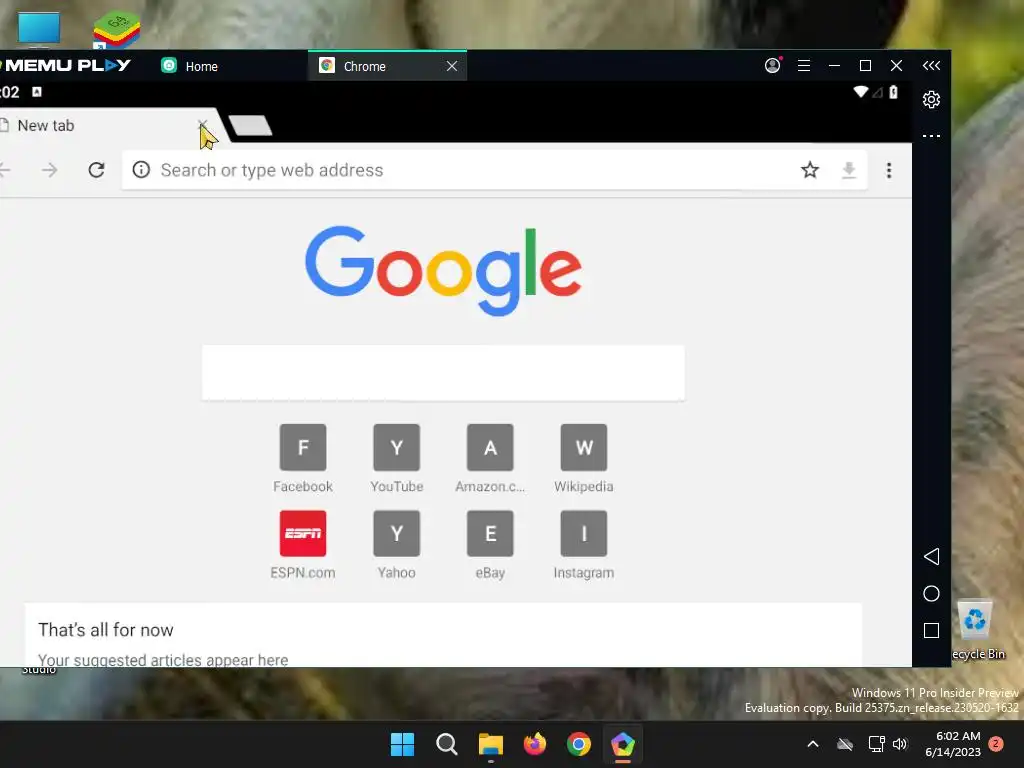Click the Android recents square button
Screen dimensions: 1024x768
pyautogui.click(x=931, y=630)
